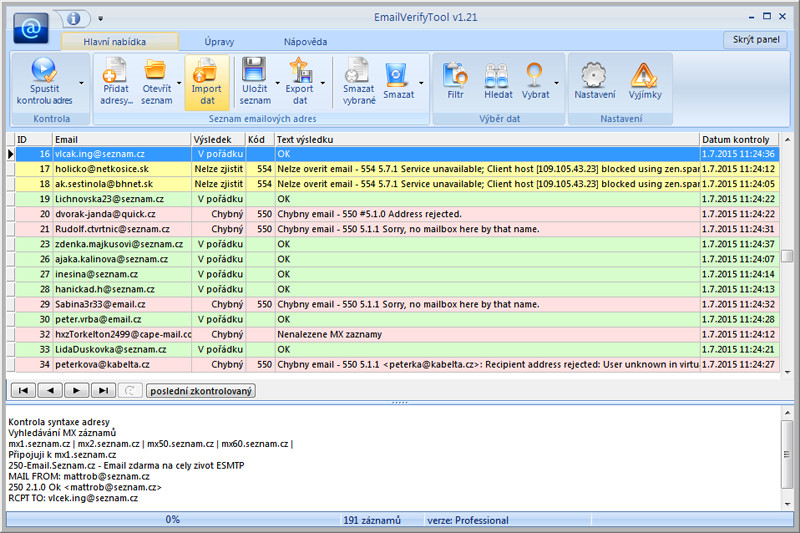Switch to the Úpravy tab
The image size is (800, 533).
click(219, 41)
